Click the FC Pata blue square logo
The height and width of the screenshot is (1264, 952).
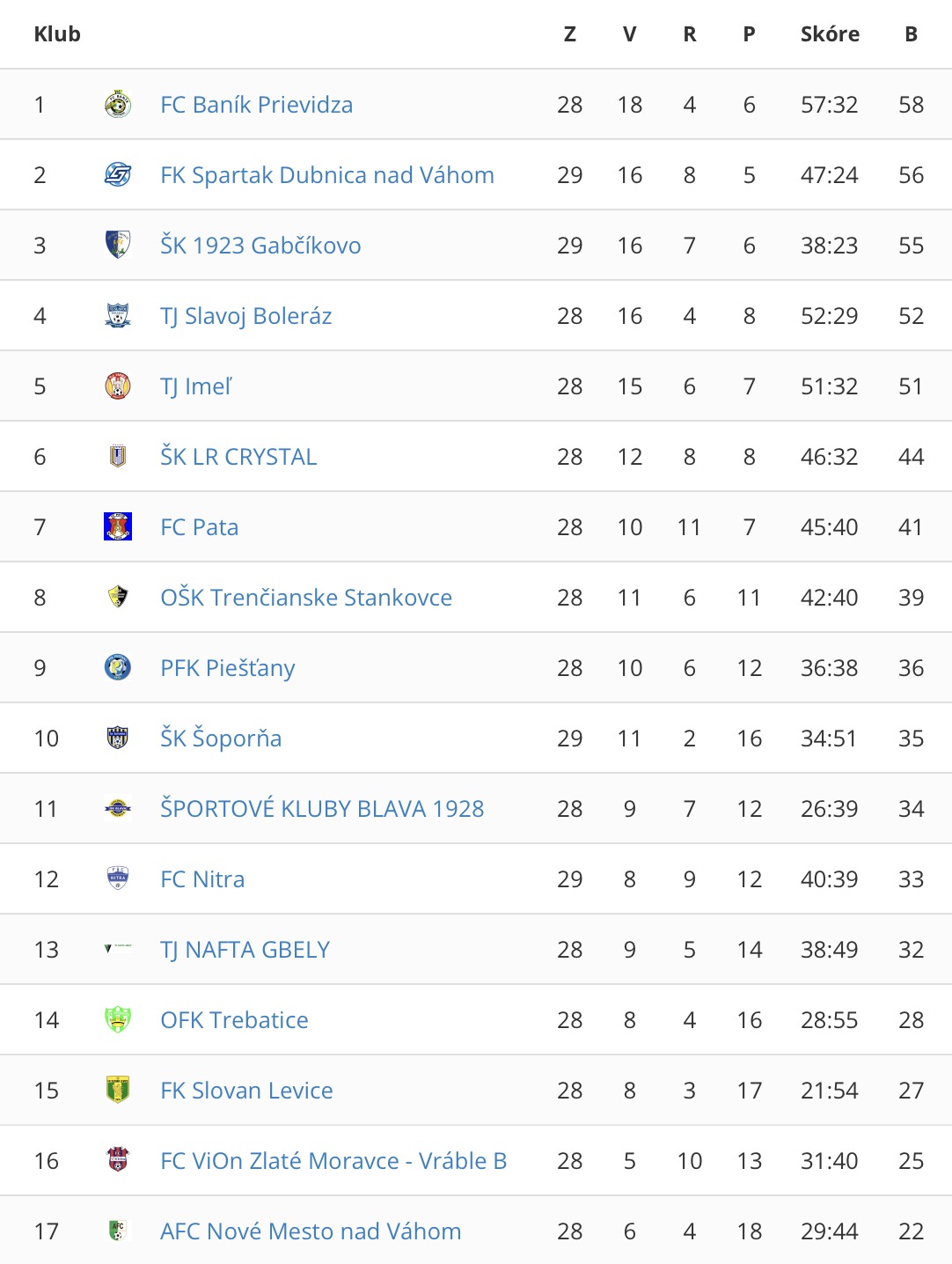tap(118, 527)
